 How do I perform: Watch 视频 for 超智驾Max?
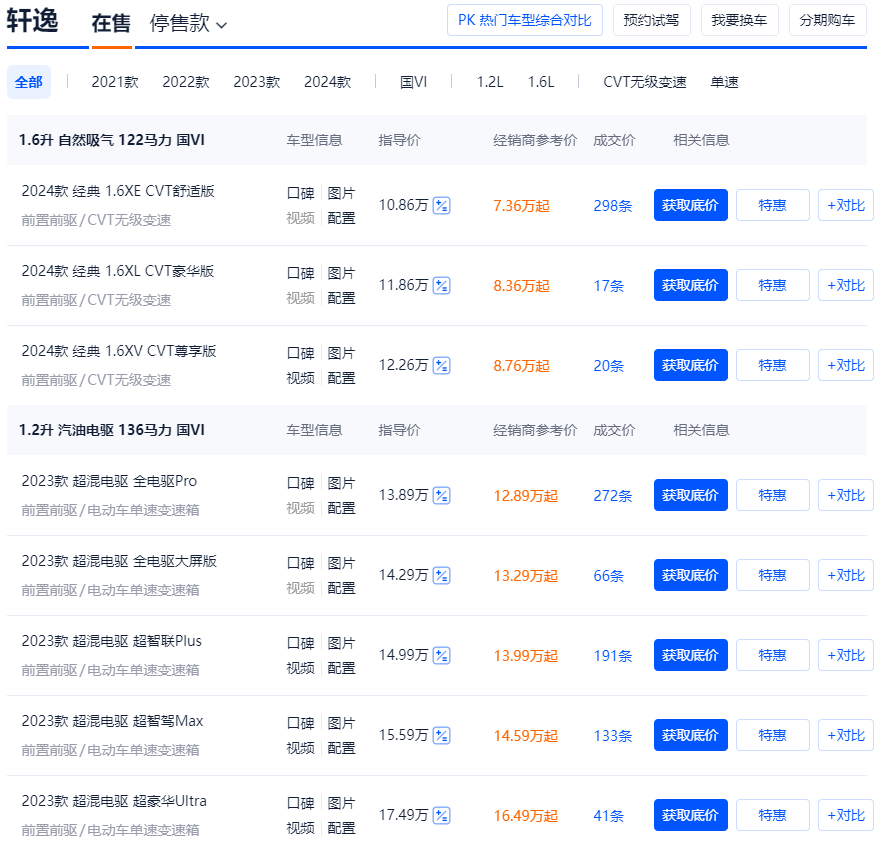pyautogui.click(x=300, y=748)
